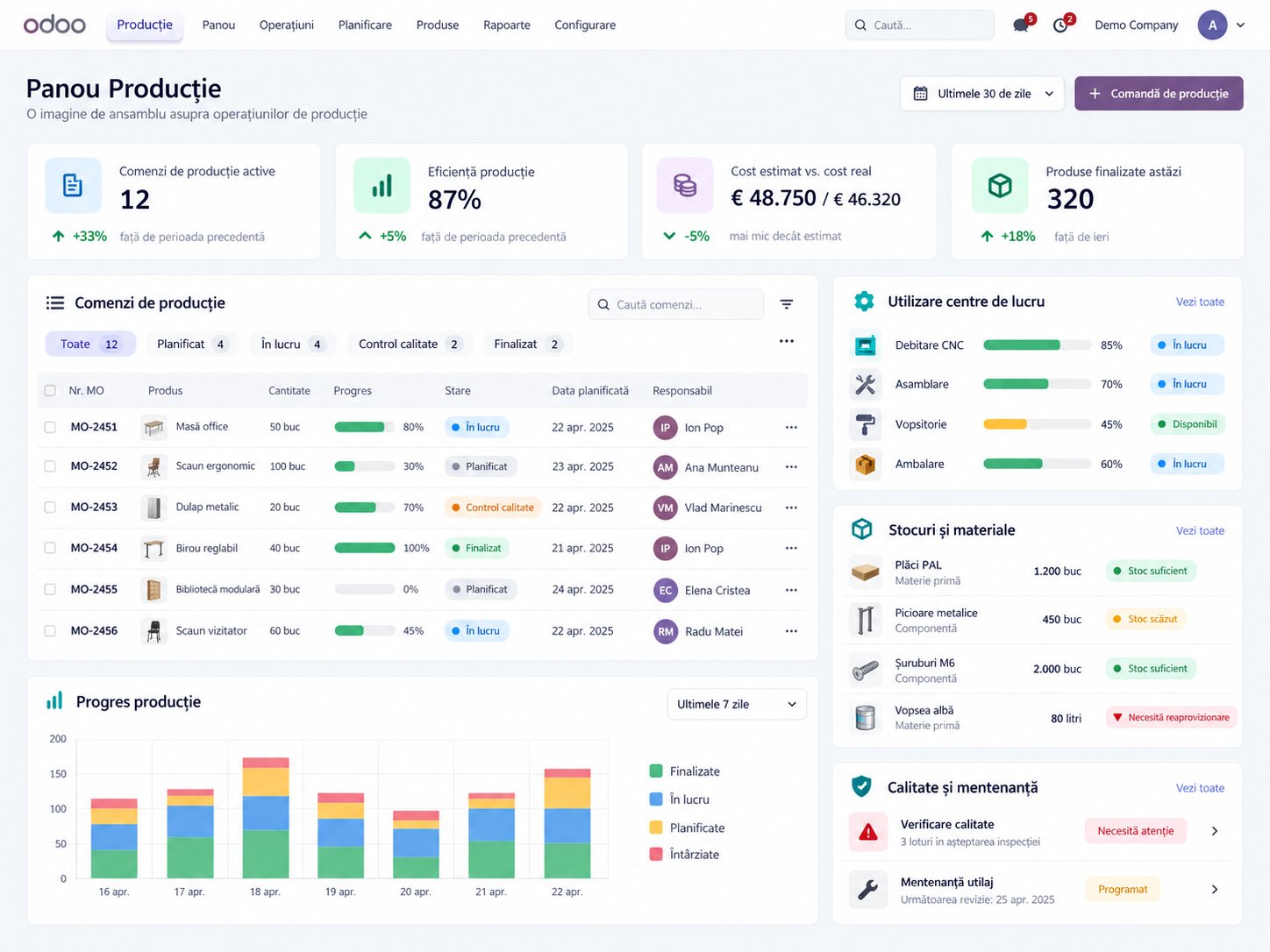Click the Mentenanță utilaj wrench icon
The image size is (1270, 952).
(868, 890)
